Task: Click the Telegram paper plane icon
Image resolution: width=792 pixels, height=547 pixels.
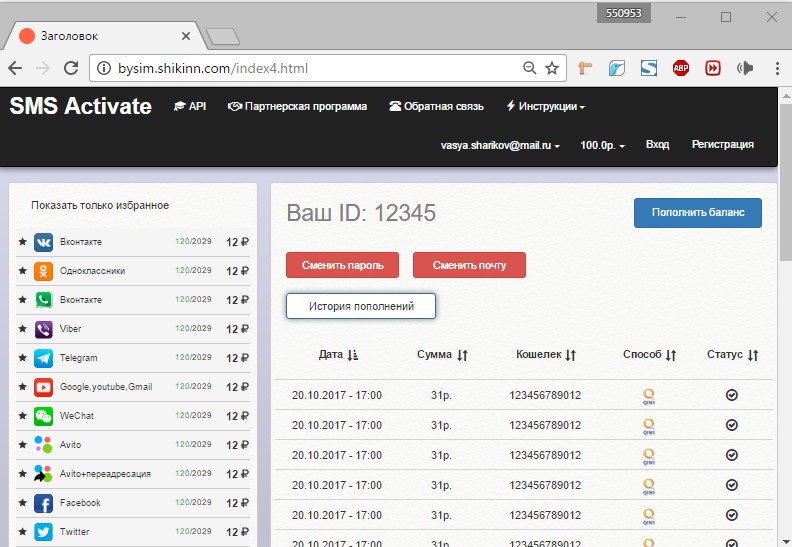Action: (x=43, y=358)
